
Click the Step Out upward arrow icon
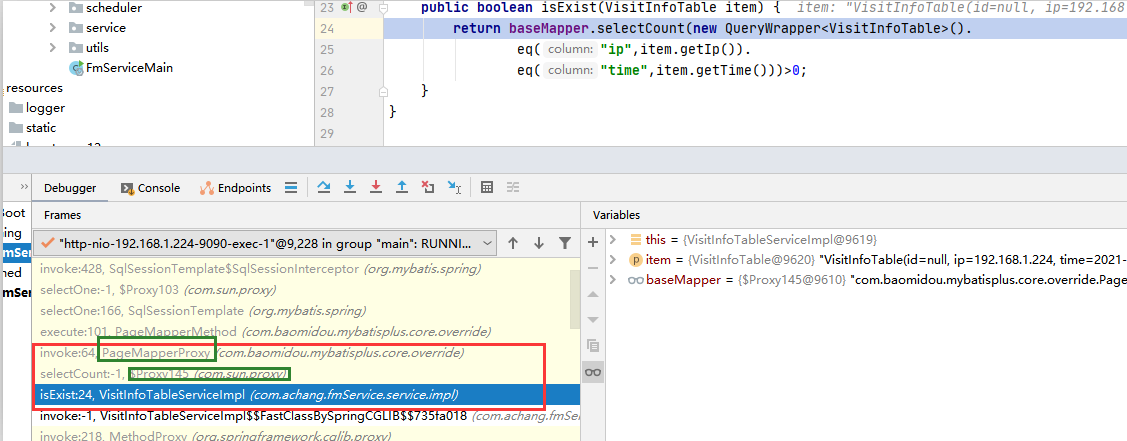[x=402, y=187]
